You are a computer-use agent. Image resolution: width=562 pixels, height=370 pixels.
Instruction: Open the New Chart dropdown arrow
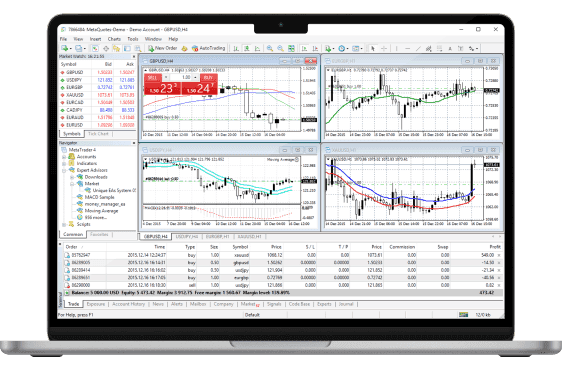click(x=71, y=48)
